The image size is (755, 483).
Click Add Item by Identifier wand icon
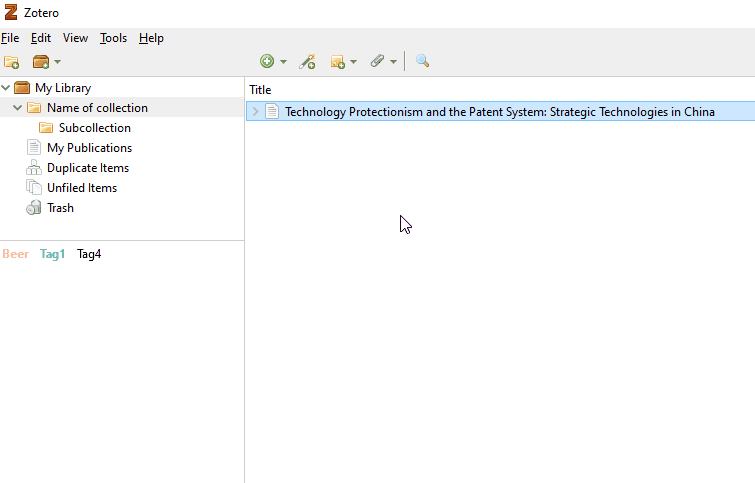[307, 61]
